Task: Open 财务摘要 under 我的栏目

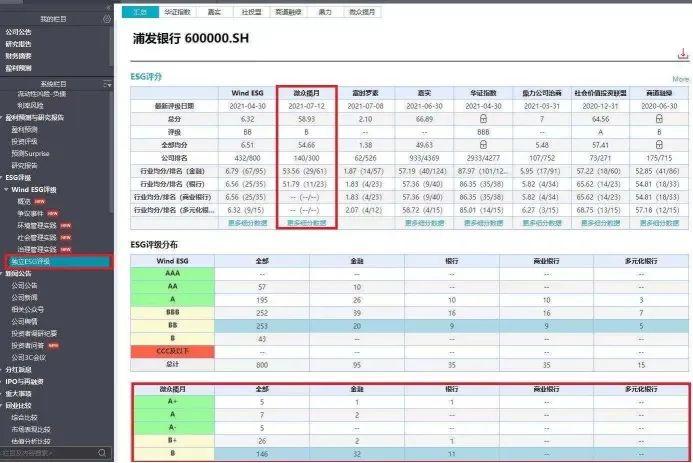Action: pos(18,56)
